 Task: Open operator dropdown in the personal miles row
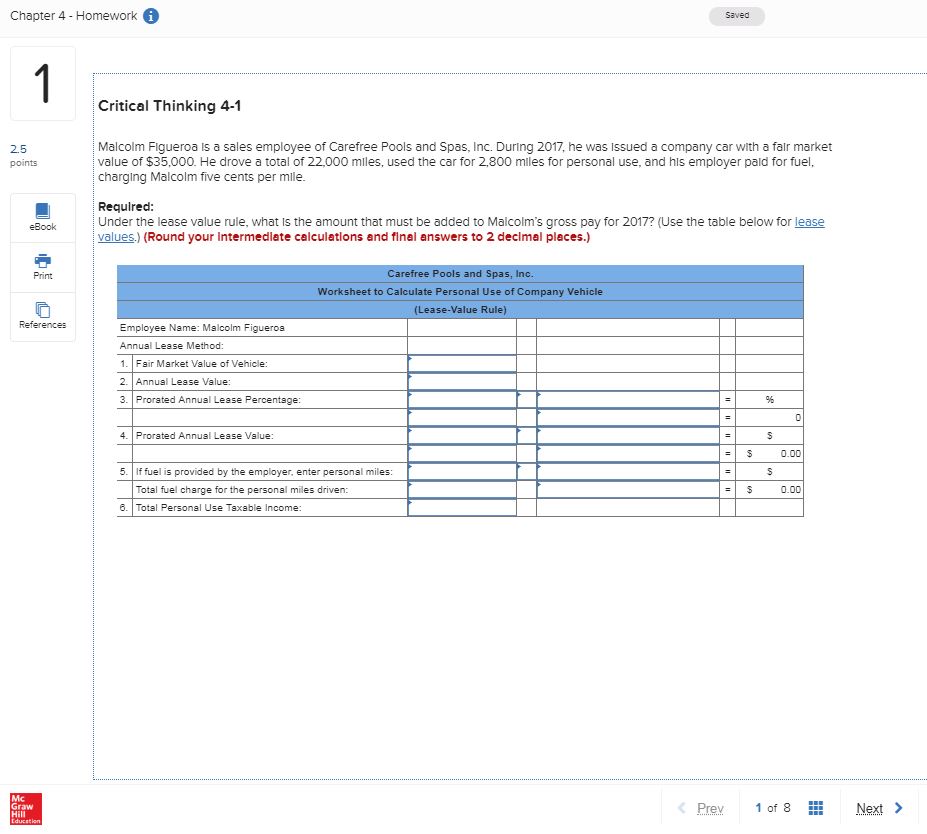pos(526,472)
